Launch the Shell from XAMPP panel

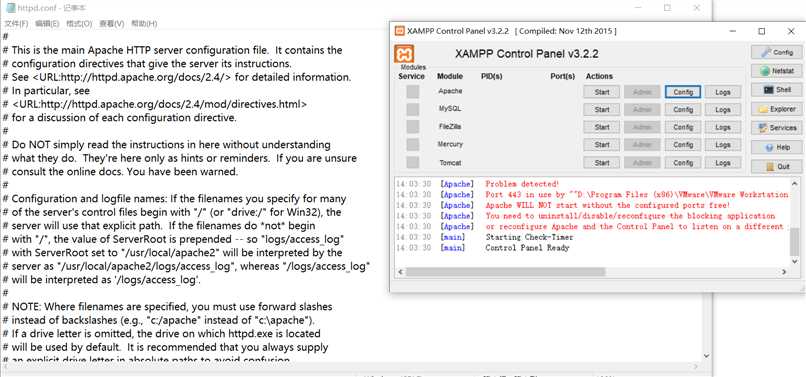(776, 90)
